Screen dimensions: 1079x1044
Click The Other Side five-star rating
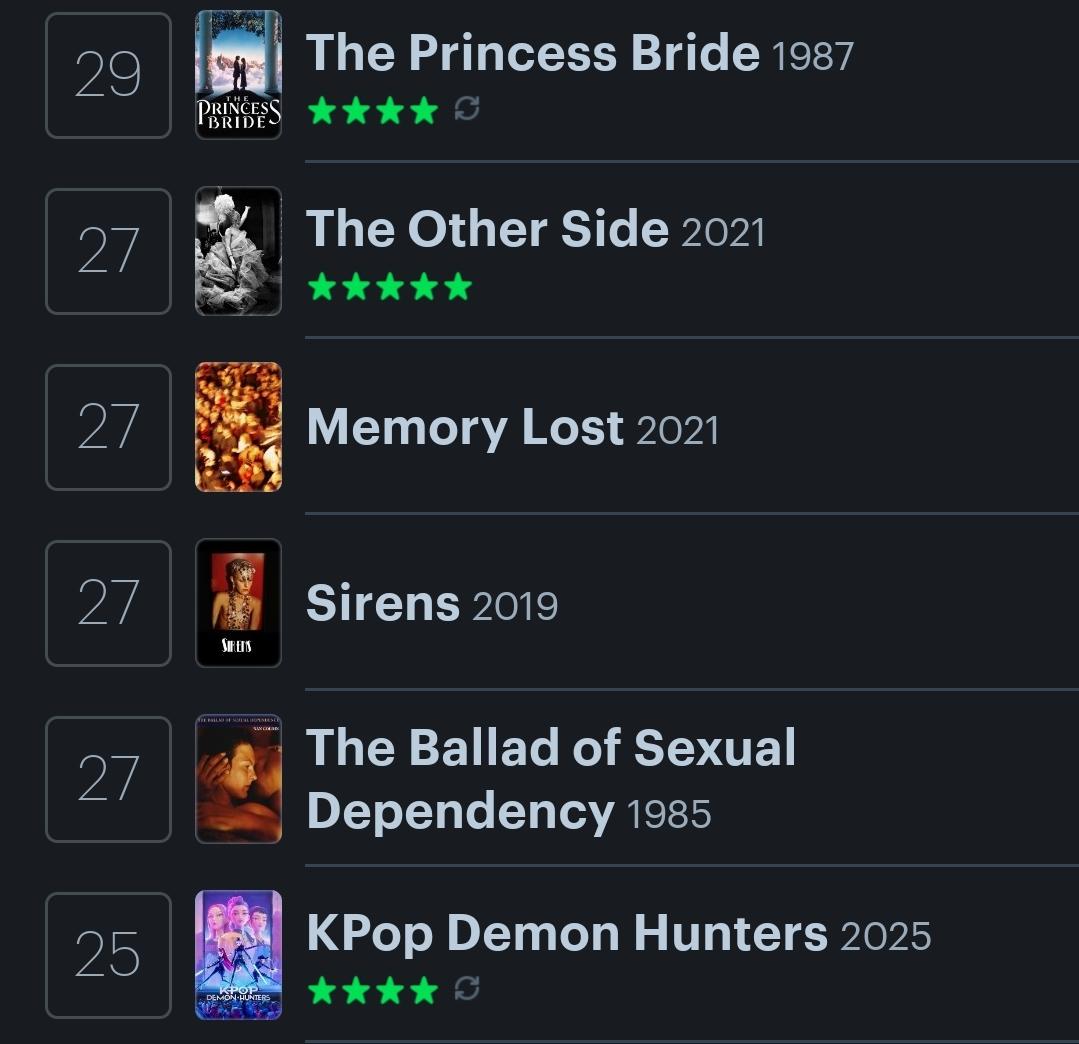(389, 287)
